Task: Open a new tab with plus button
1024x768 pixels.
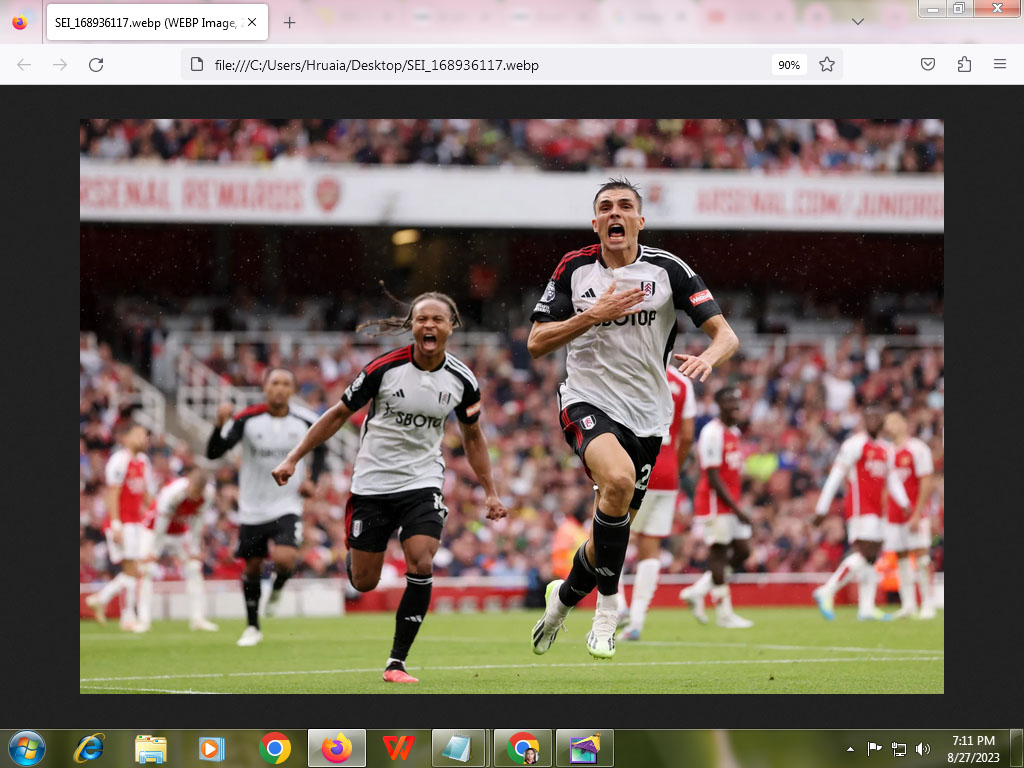Action: point(289,22)
